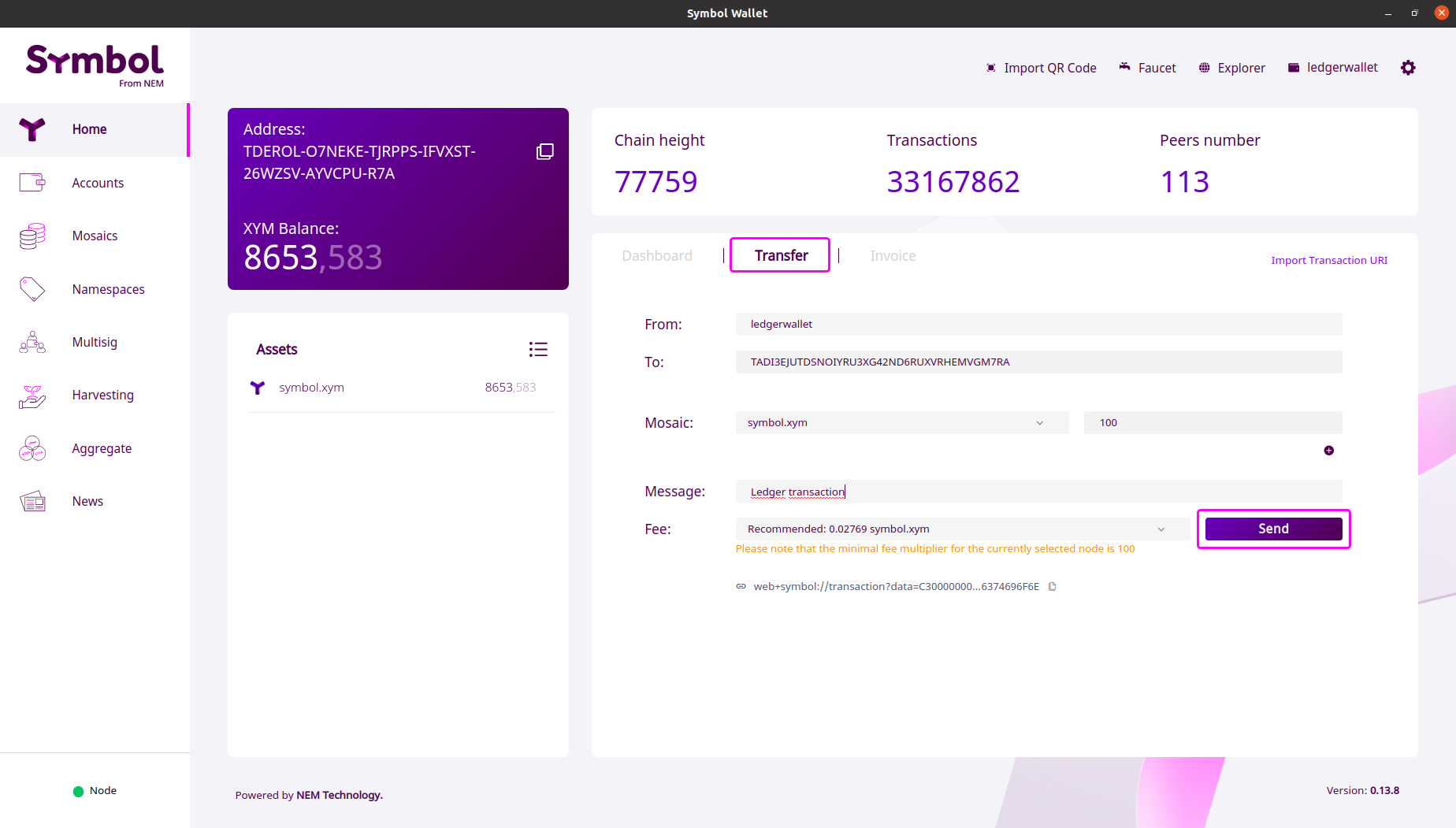The width and height of the screenshot is (1456, 828).
Task: Select the Transfer tab
Action: click(781, 255)
